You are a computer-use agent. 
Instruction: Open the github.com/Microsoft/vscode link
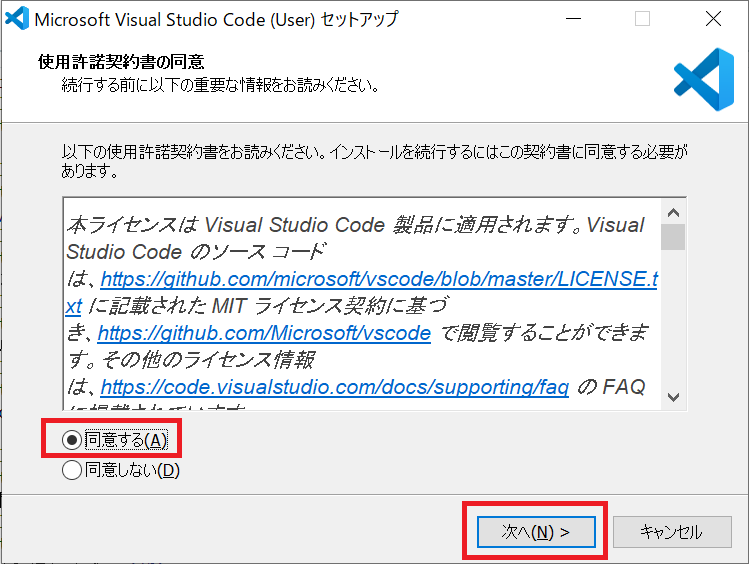click(264, 333)
